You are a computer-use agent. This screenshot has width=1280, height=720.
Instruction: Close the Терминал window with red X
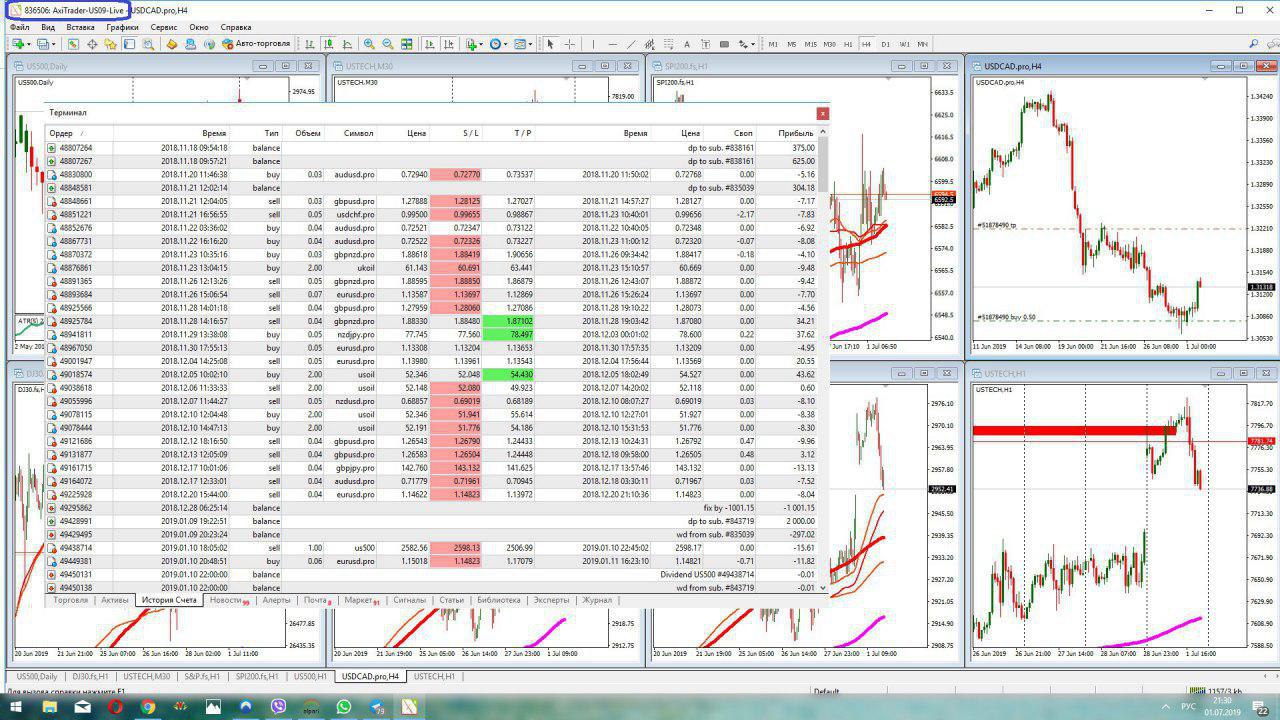coord(822,113)
